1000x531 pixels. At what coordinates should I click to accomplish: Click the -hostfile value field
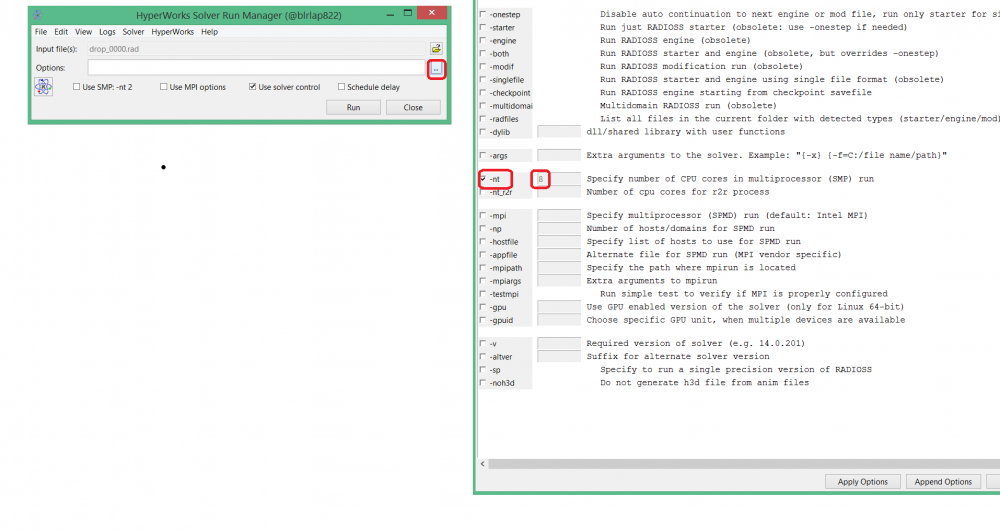pos(559,242)
